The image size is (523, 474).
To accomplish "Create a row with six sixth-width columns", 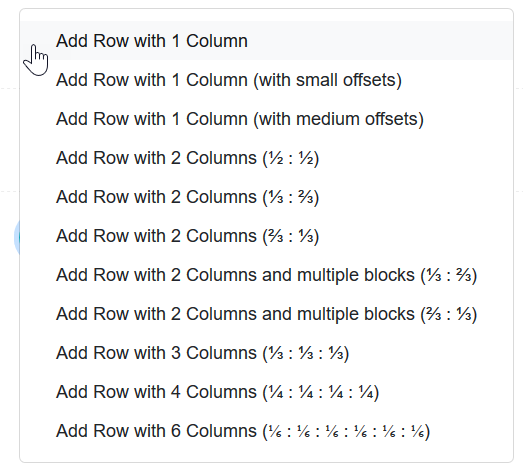I will pyautogui.click(x=266, y=431).
